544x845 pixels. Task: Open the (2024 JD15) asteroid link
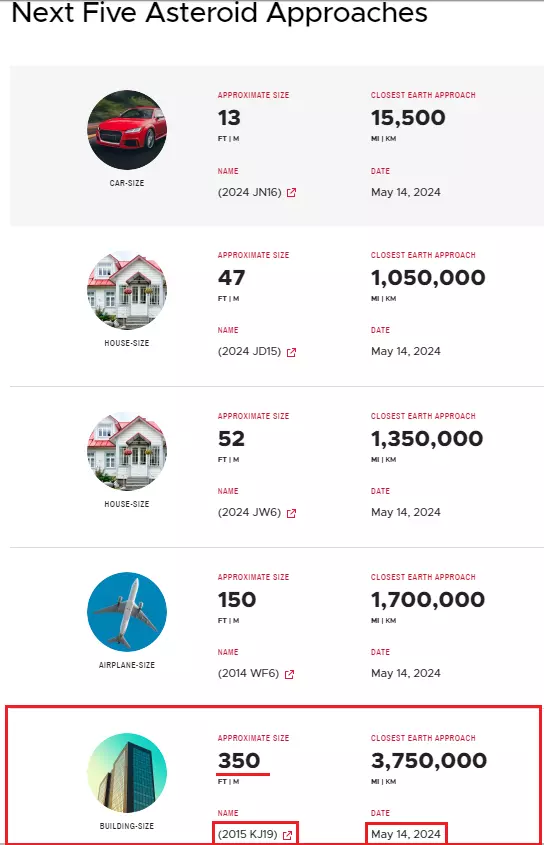tap(250, 351)
